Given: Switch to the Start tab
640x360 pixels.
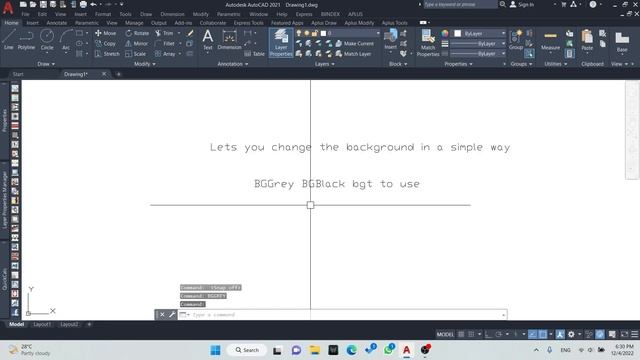Looking at the screenshot, I should click(x=18, y=74).
